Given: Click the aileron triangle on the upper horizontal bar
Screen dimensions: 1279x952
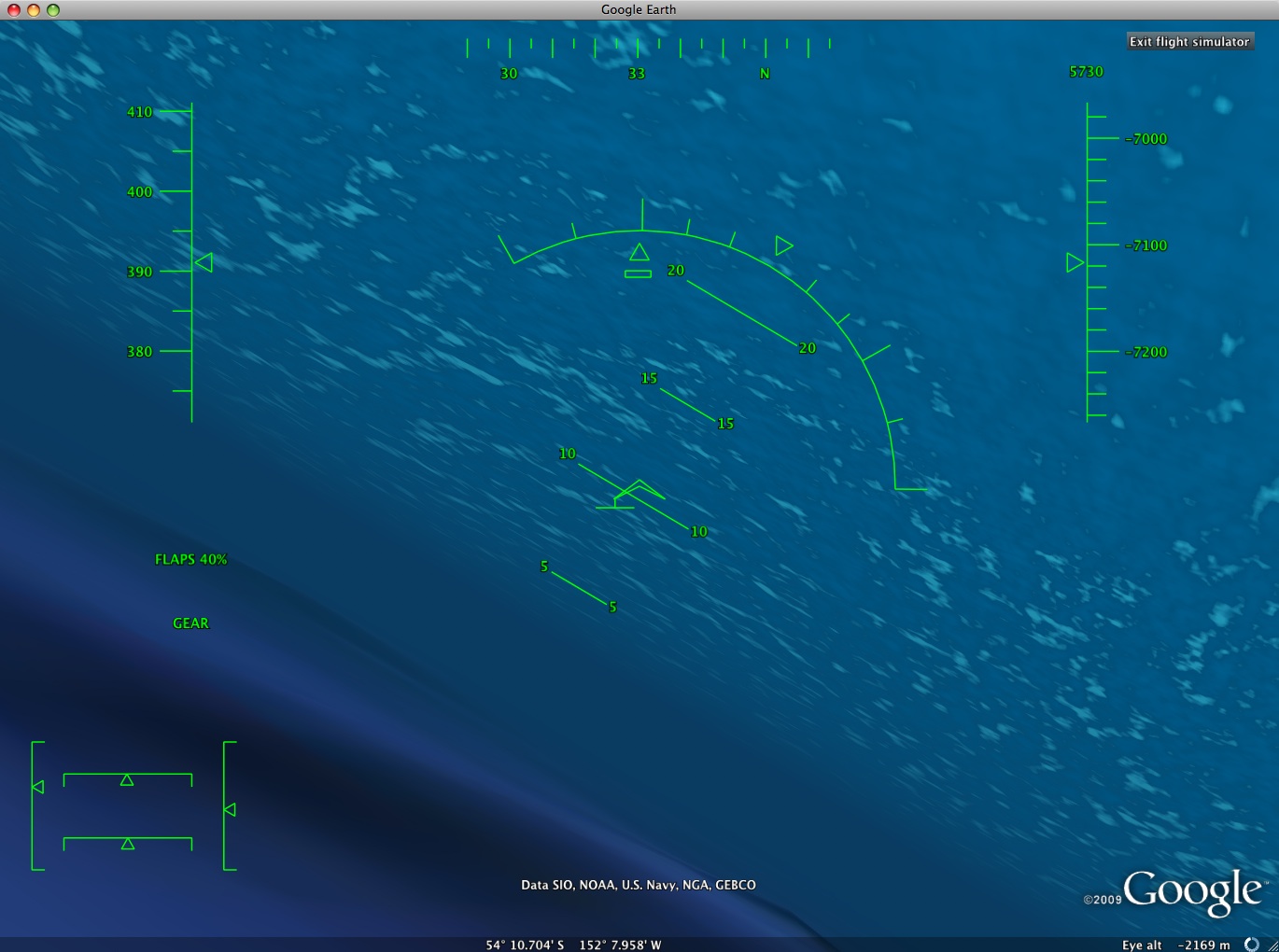Looking at the screenshot, I should point(127,780).
